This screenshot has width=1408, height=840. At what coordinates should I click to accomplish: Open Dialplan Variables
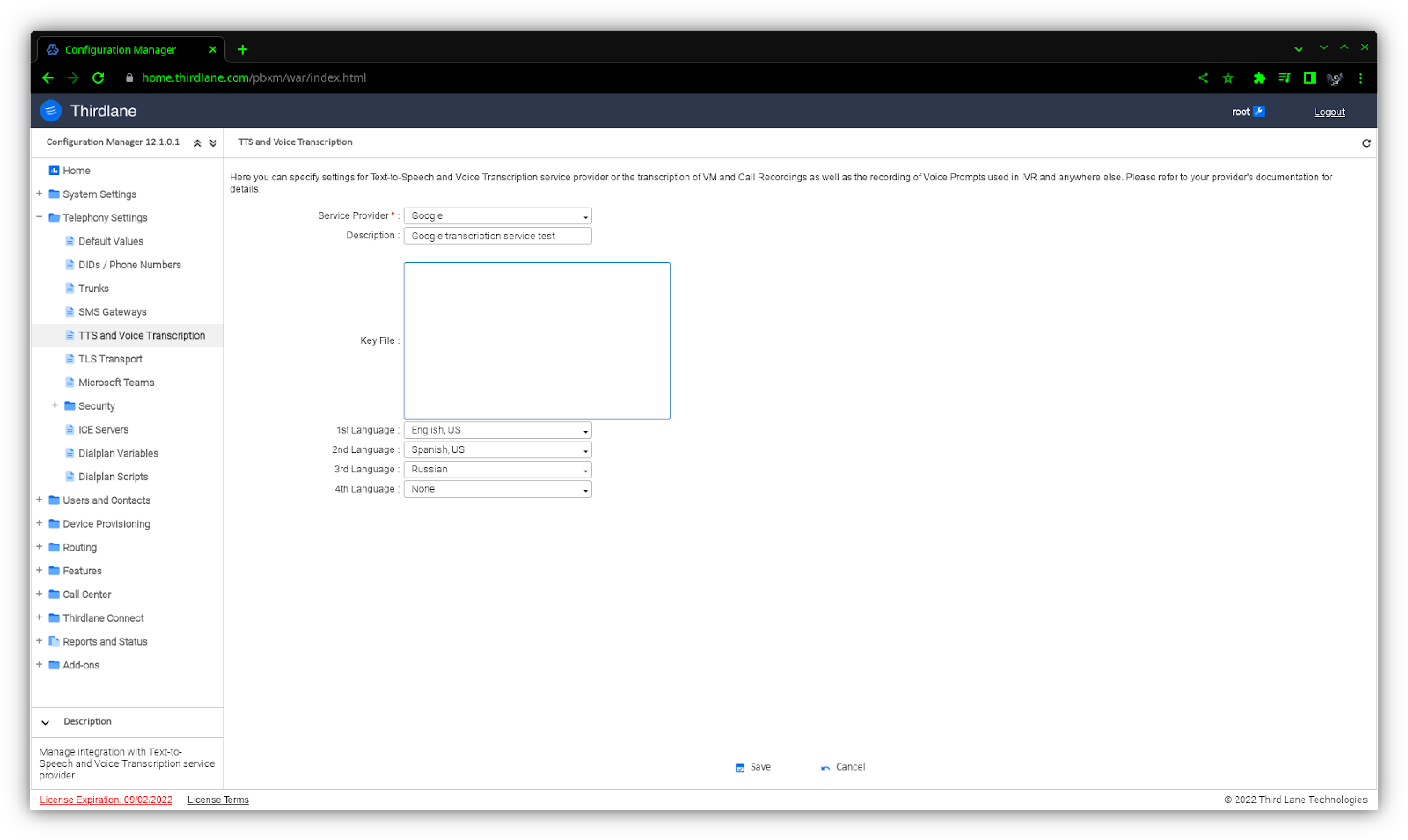tap(118, 453)
